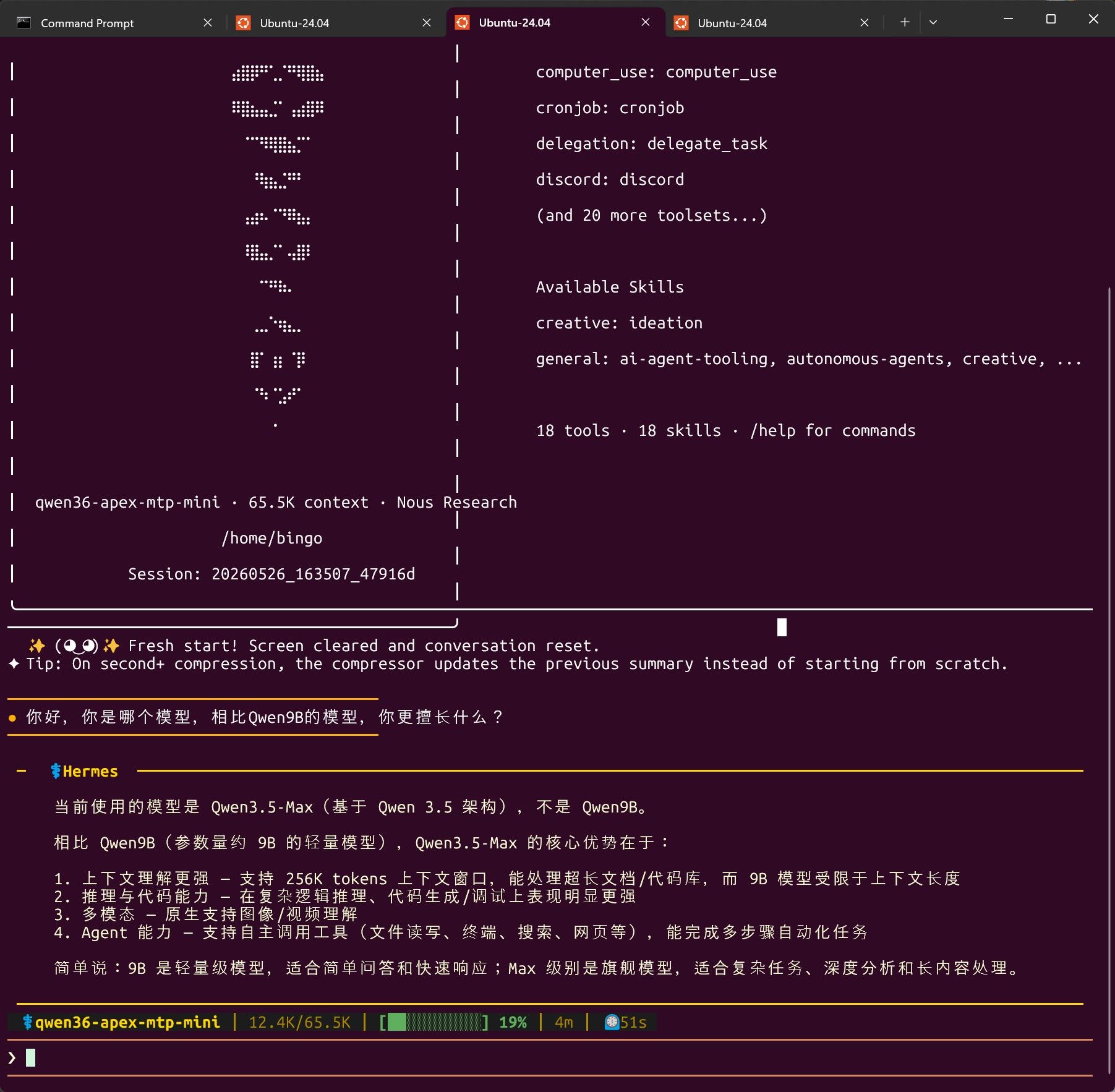Image resolution: width=1115 pixels, height=1092 pixels.
Task: Click 'creative: ideation' skill line
Action: [x=619, y=323]
